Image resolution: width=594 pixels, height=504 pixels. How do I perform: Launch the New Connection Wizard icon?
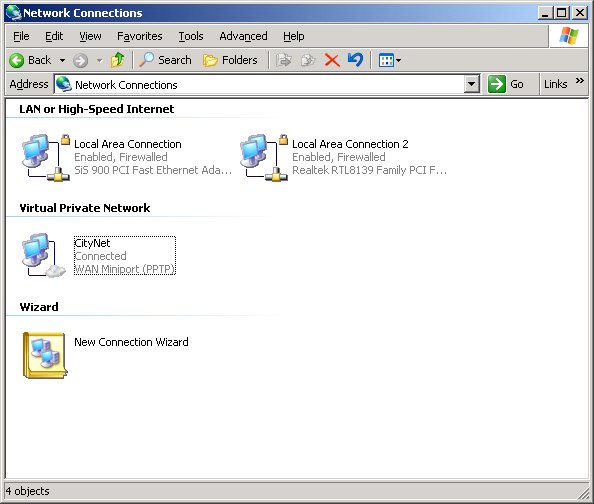(45, 355)
